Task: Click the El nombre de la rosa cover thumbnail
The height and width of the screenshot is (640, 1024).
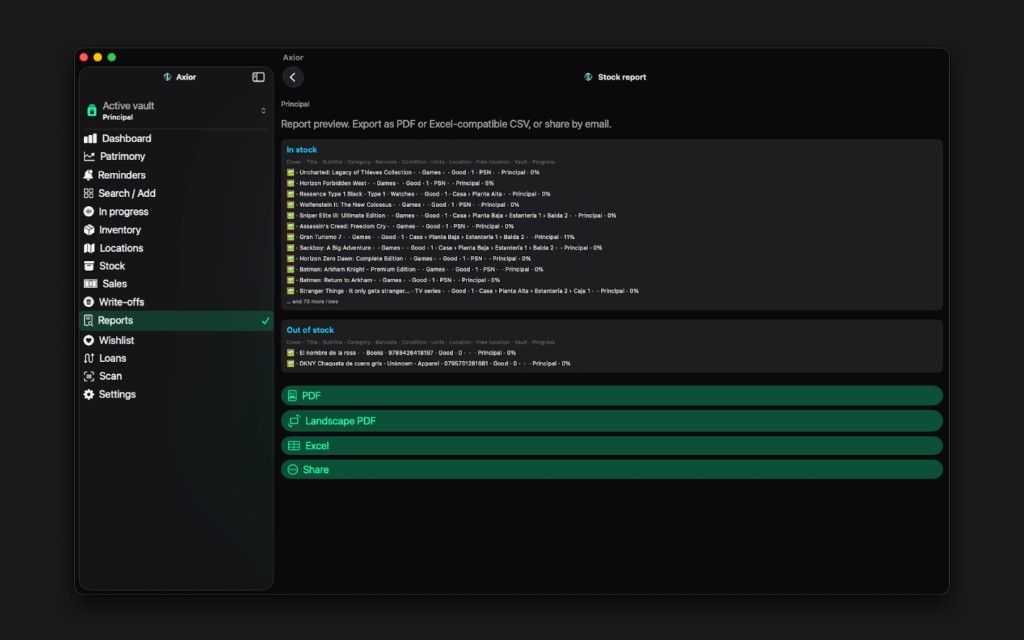Action: coord(291,353)
